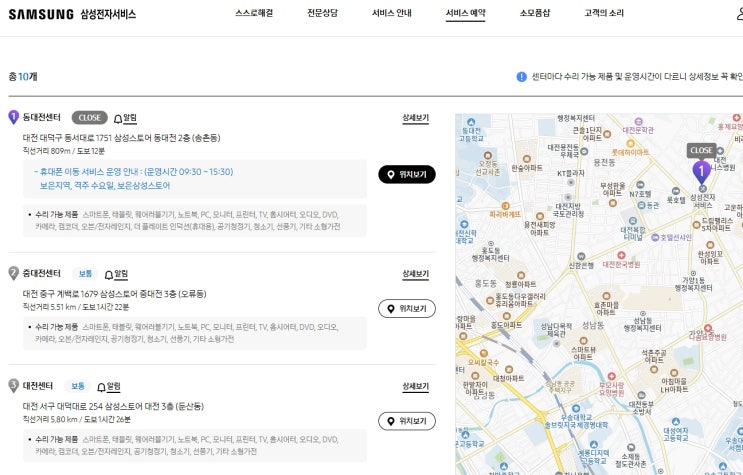Click 홍도동 행정복지센터 marker on the map
This screenshot has height=475, width=743.
tap(491, 244)
